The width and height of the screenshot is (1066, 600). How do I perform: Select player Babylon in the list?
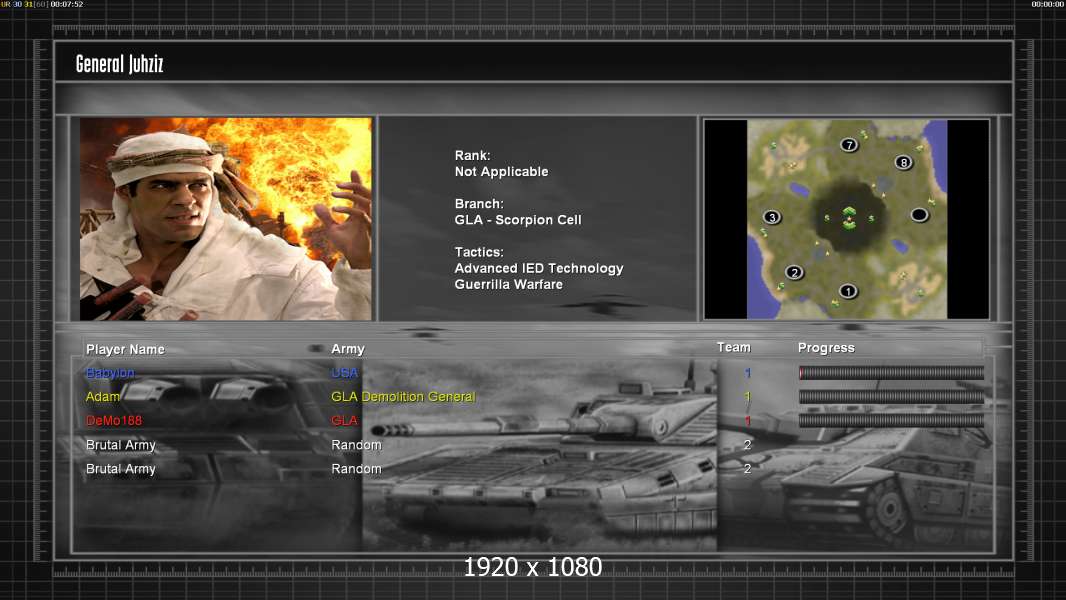(x=110, y=373)
